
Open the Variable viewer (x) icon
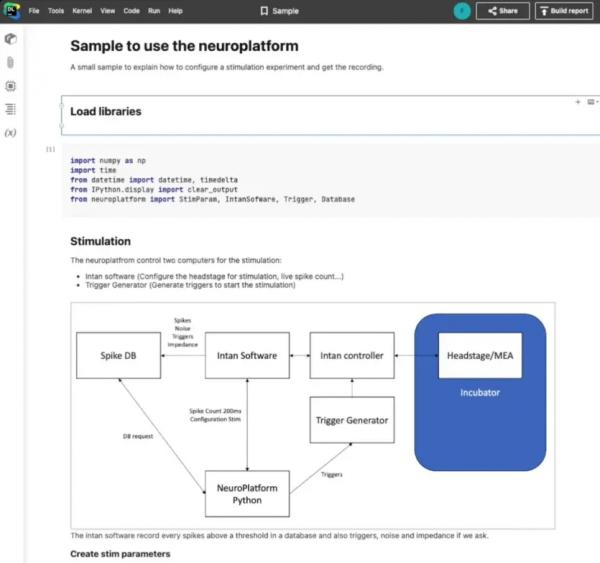pyautogui.click(x=10, y=133)
